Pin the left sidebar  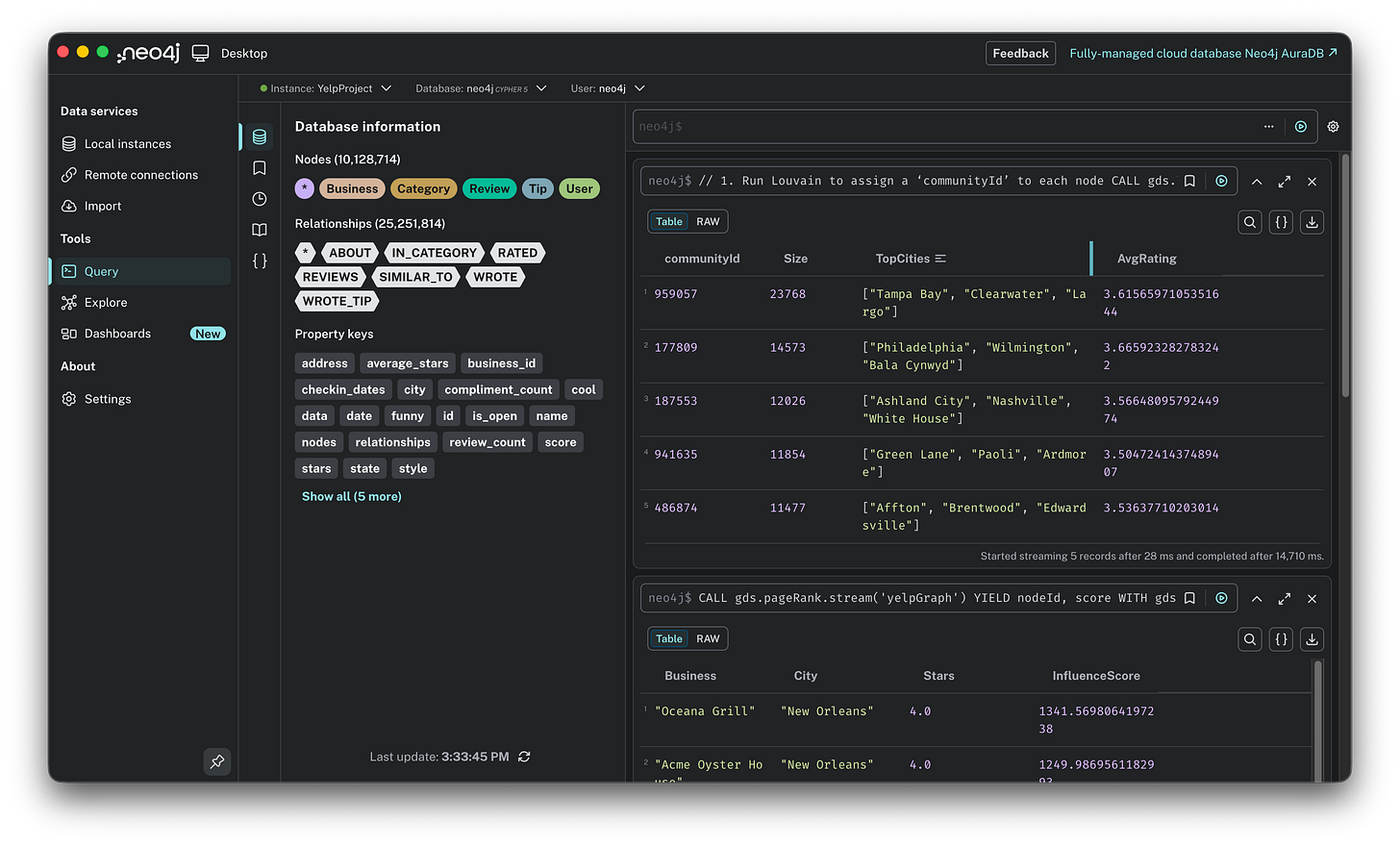click(x=217, y=761)
